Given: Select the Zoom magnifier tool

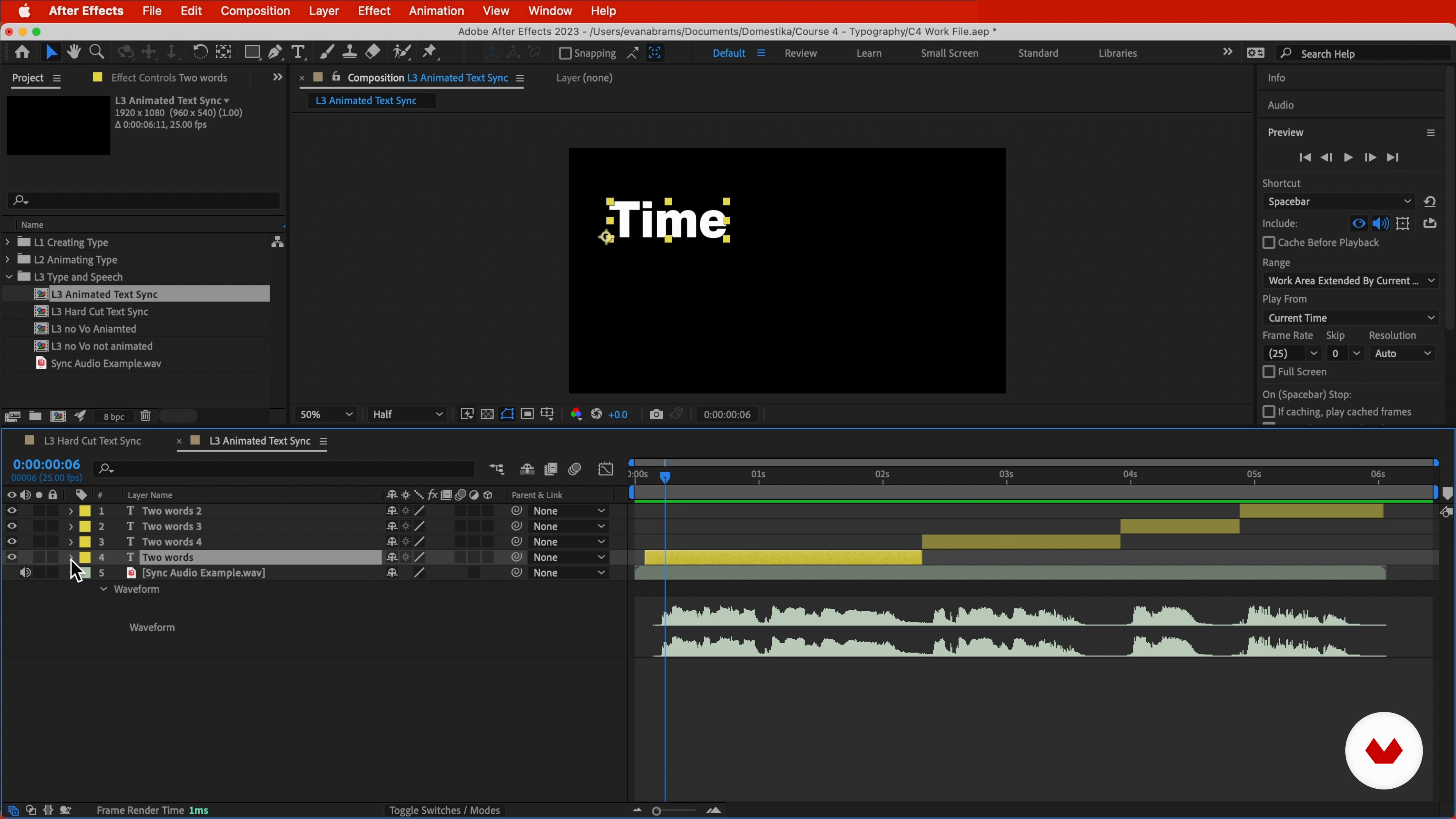Looking at the screenshot, I should click(97, 53).
